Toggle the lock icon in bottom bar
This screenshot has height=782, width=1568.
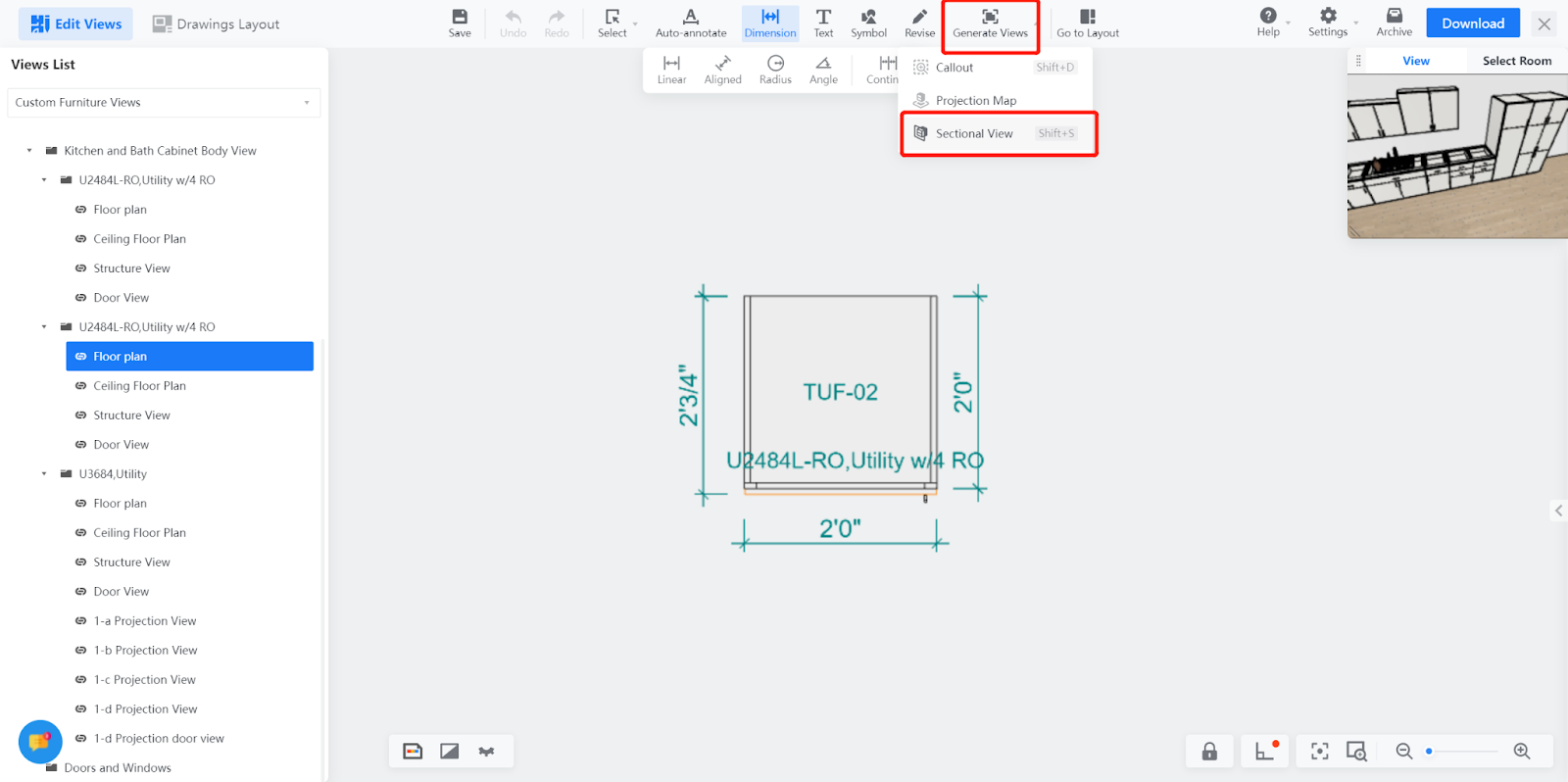point(1209,752)
